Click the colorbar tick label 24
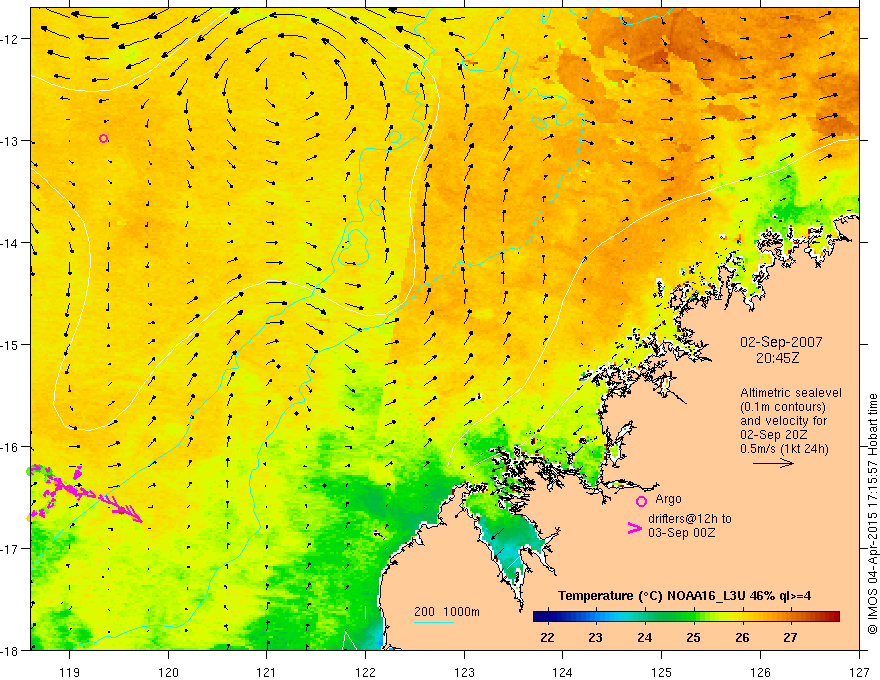This screenshot has height=680, width=880. 644,638
